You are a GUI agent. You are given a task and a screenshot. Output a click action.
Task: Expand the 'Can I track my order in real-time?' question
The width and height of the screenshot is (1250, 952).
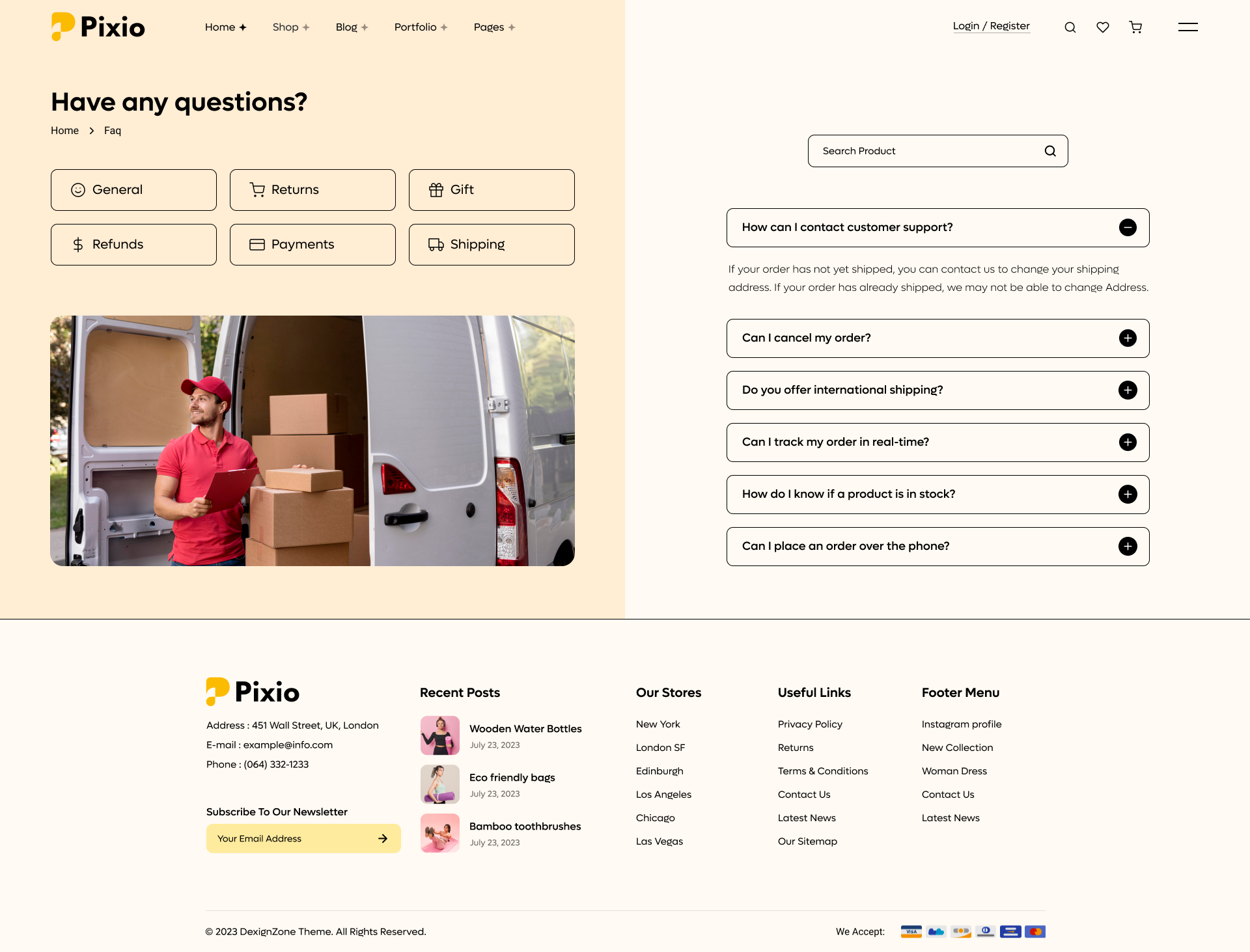pyautogui.click(x=1127, y=442)
